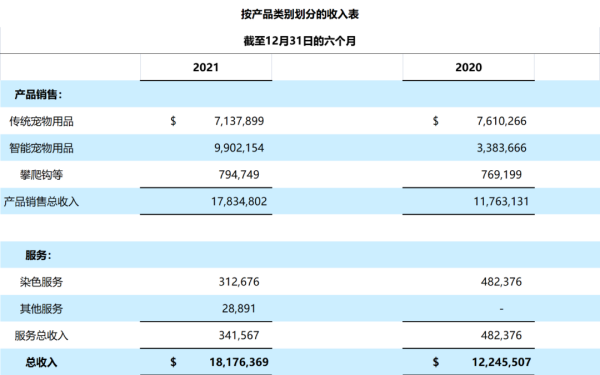Select the 产品销售 section label
Screen dimensions: 600x375
(x=38, y=94)
